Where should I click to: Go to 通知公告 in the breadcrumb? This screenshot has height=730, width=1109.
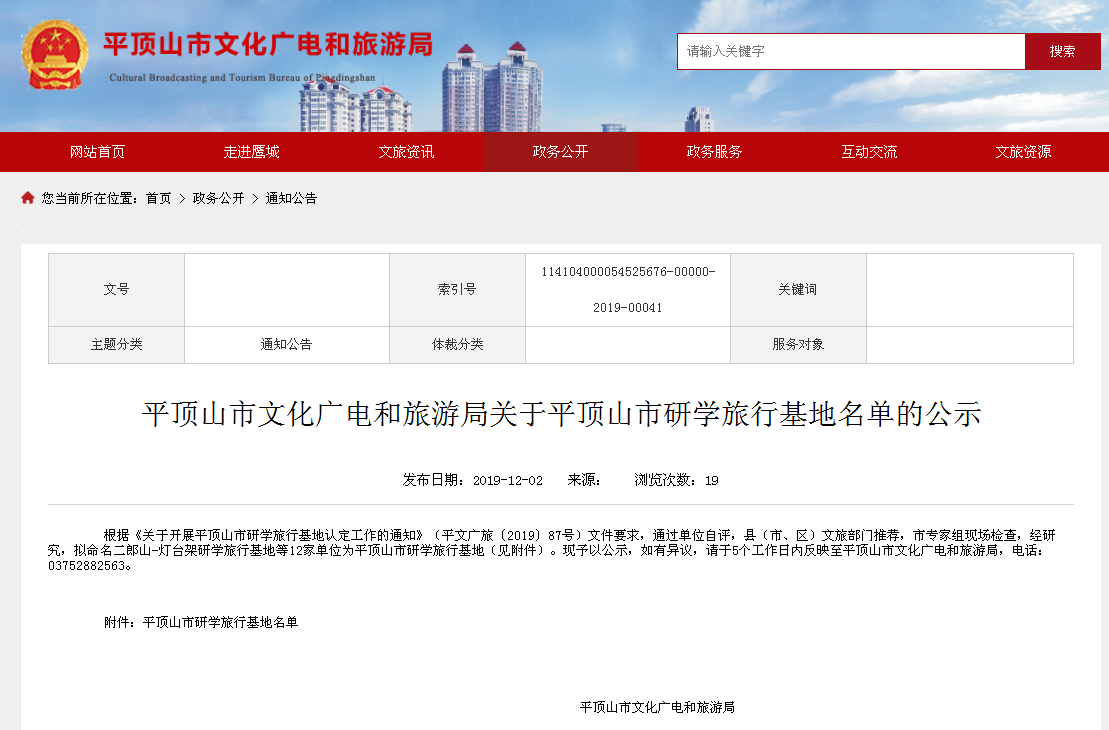[291, 199]
